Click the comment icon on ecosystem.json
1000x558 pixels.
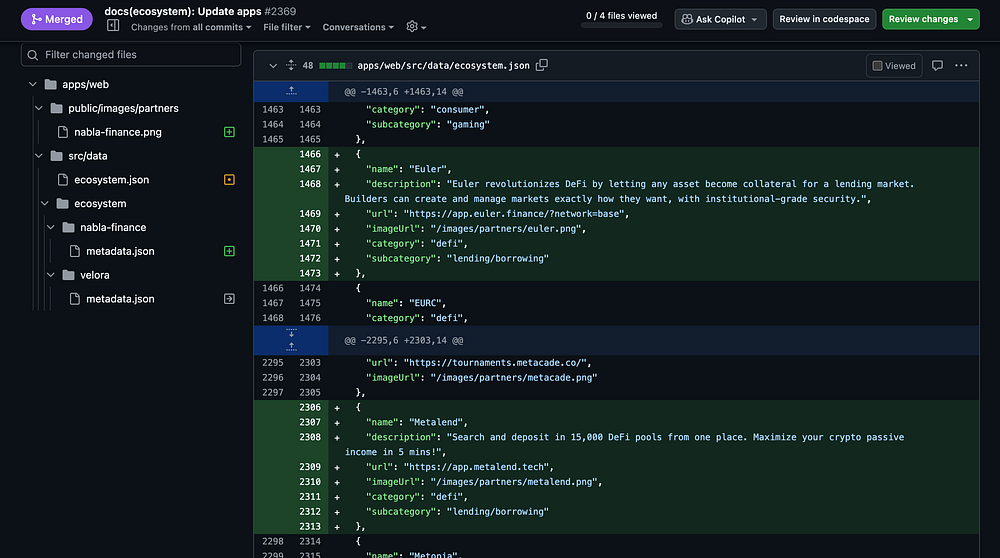tap(937, 66)
